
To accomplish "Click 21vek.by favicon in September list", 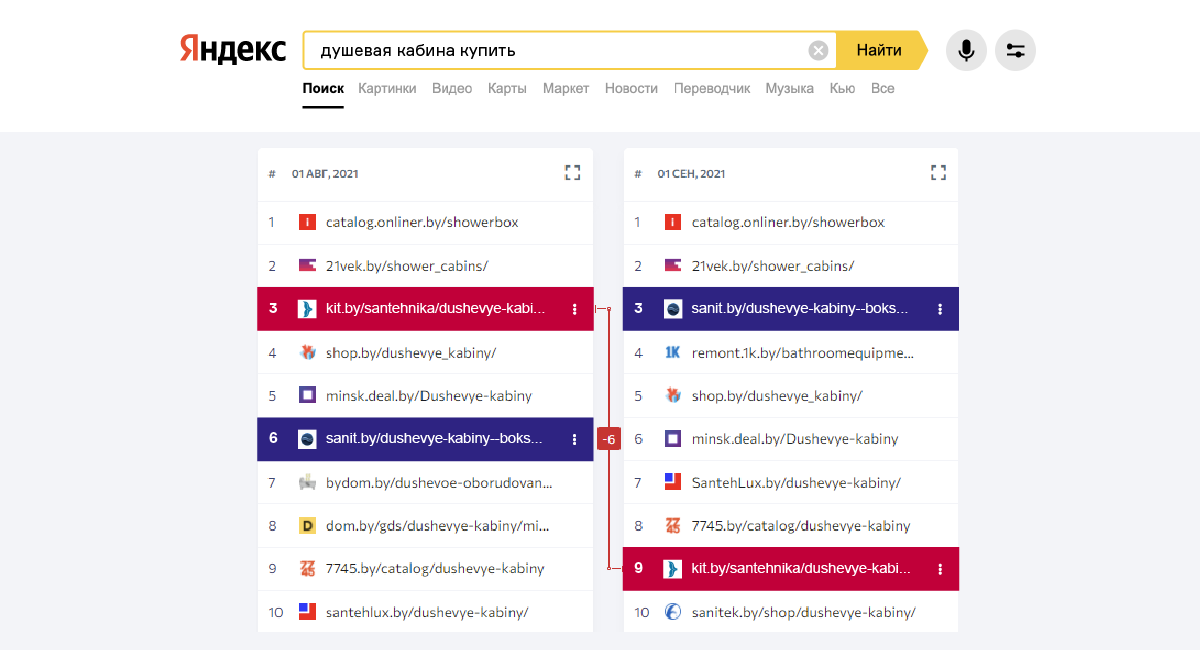I will pyautogui.click(x=673, y=266).
